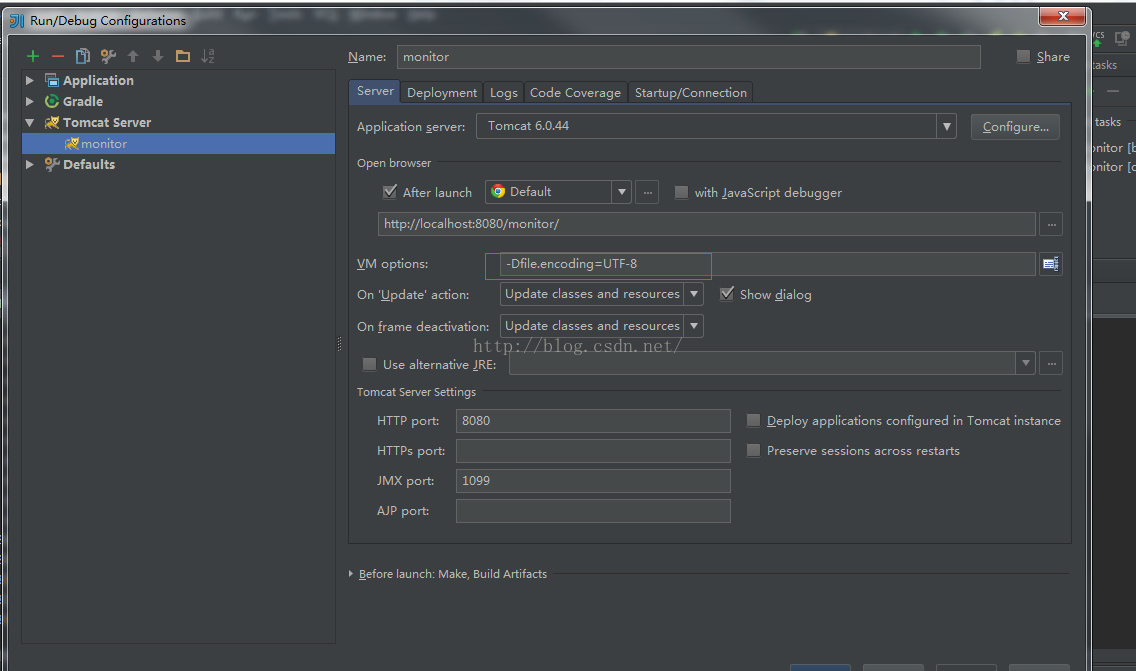
Task: Click the empty AJP port field
Action: [x=593, y=511]
